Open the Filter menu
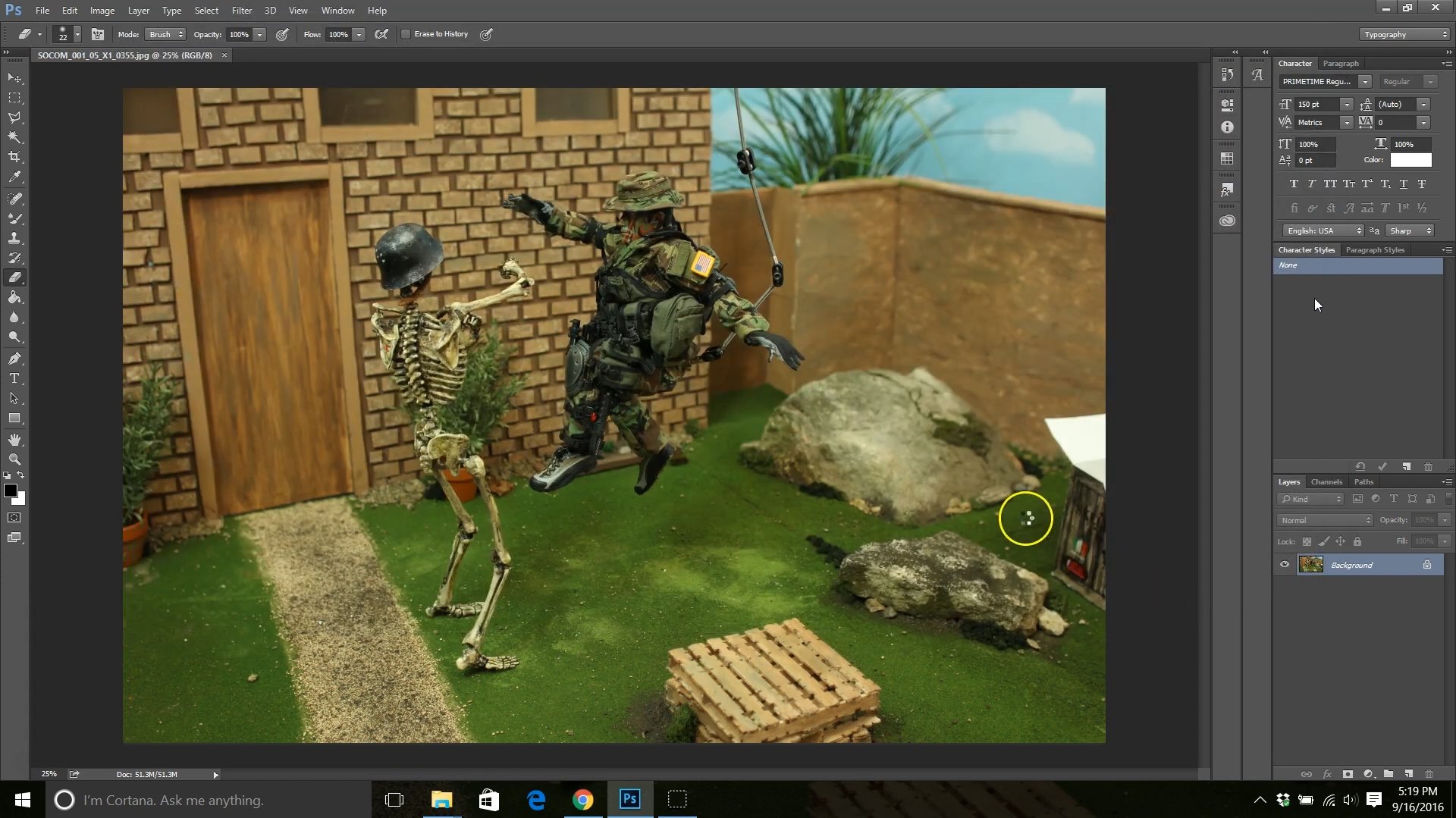 (241, 11)
